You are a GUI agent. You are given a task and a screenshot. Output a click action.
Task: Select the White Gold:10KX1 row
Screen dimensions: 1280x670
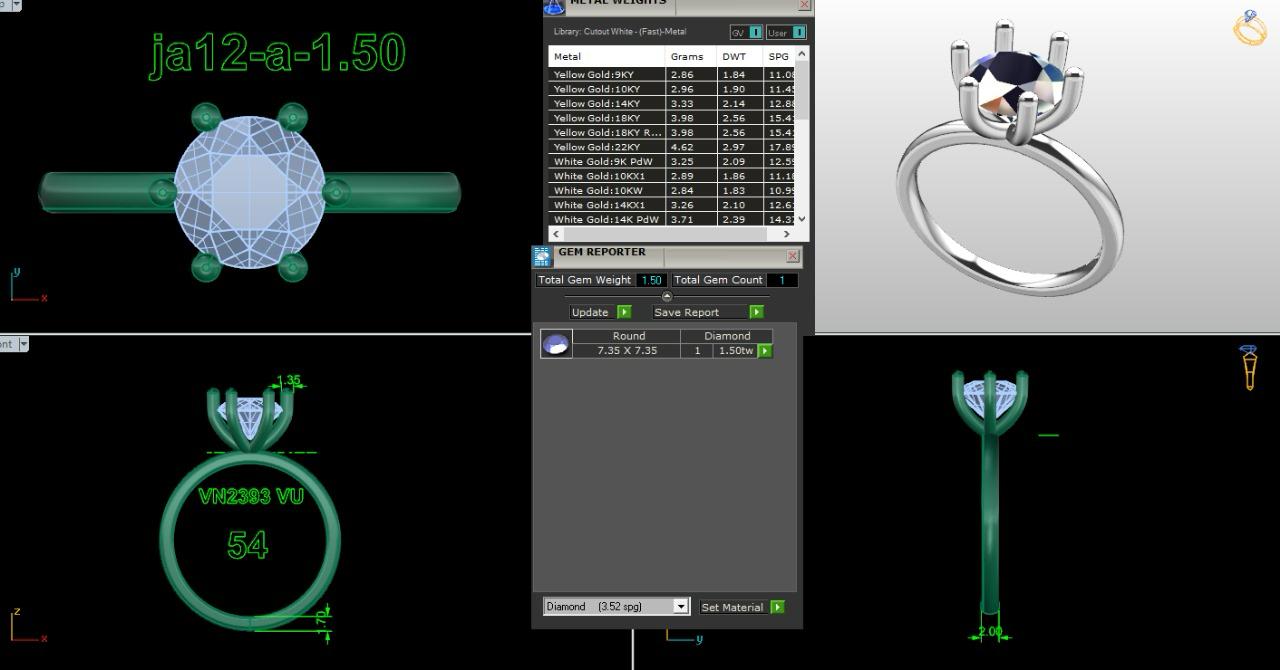(x=672, y=176)
